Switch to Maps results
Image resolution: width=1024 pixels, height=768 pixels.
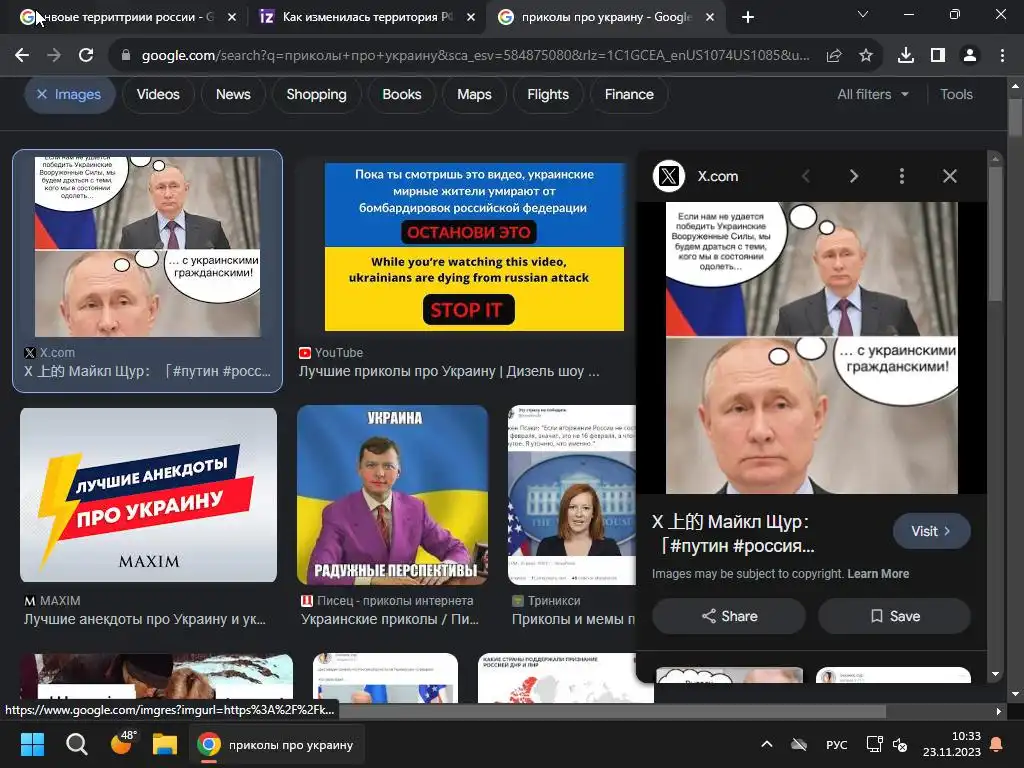tap(474, 95)
